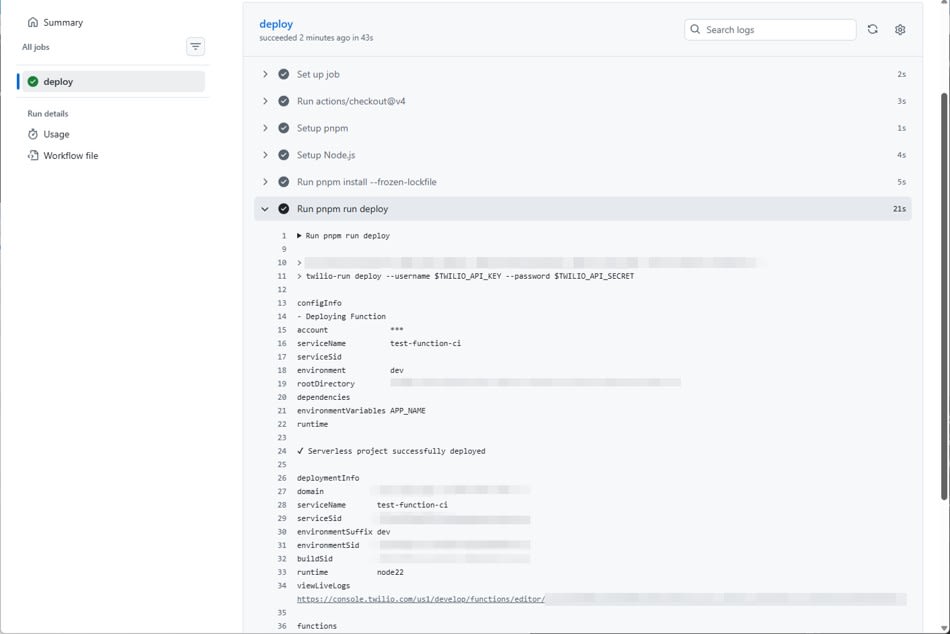Open the log settings gear menu
The height and width of the screenshot is (634, 950).
(x=900, y=30)
